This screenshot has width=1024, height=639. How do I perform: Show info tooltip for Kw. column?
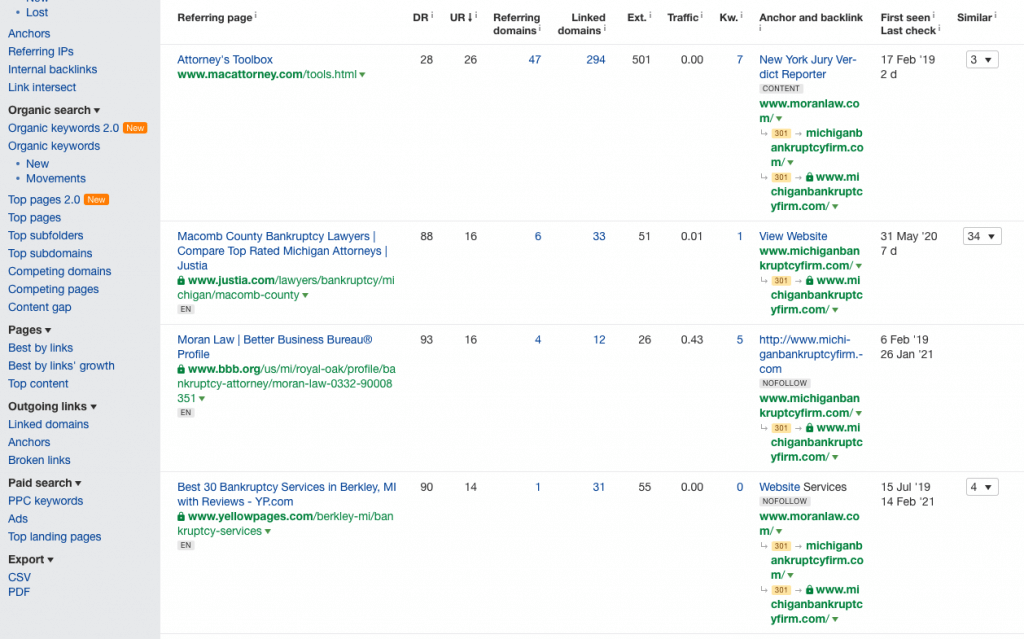click(741, 15)
